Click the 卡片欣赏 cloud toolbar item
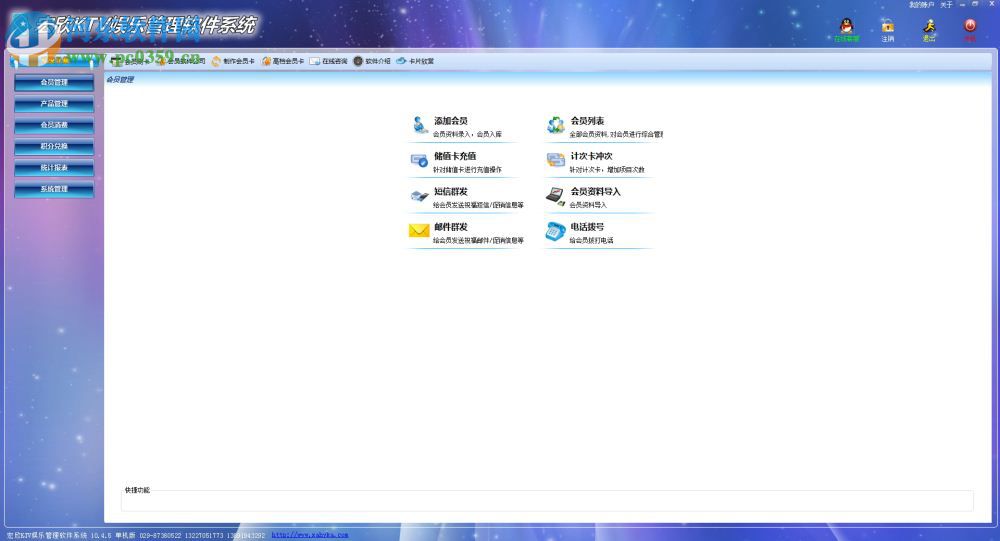The height and width of the screenshot is (541, 1000). pos(415,61)
